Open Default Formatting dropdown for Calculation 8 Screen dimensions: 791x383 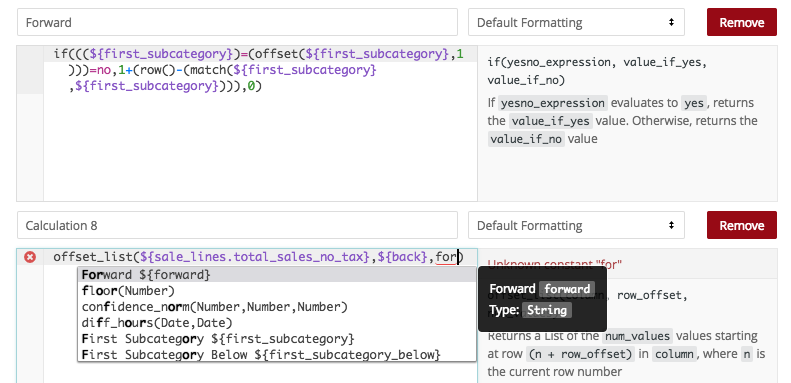point(576,225)
